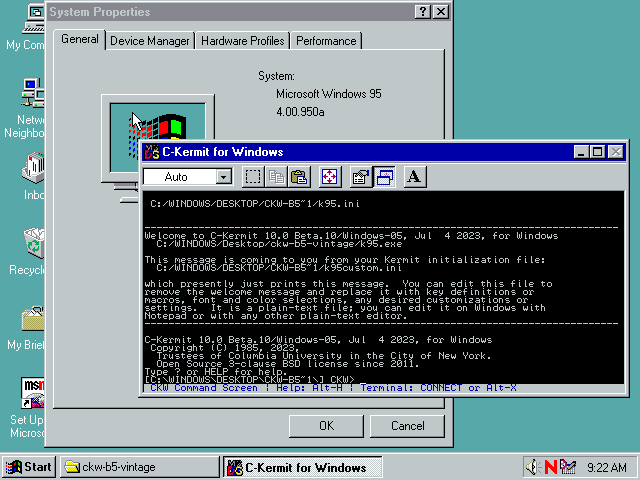This screenshot has height=480, width=640.
Task: Switch to the Hardware Profiles tab
Action: (x=242, y=41)
